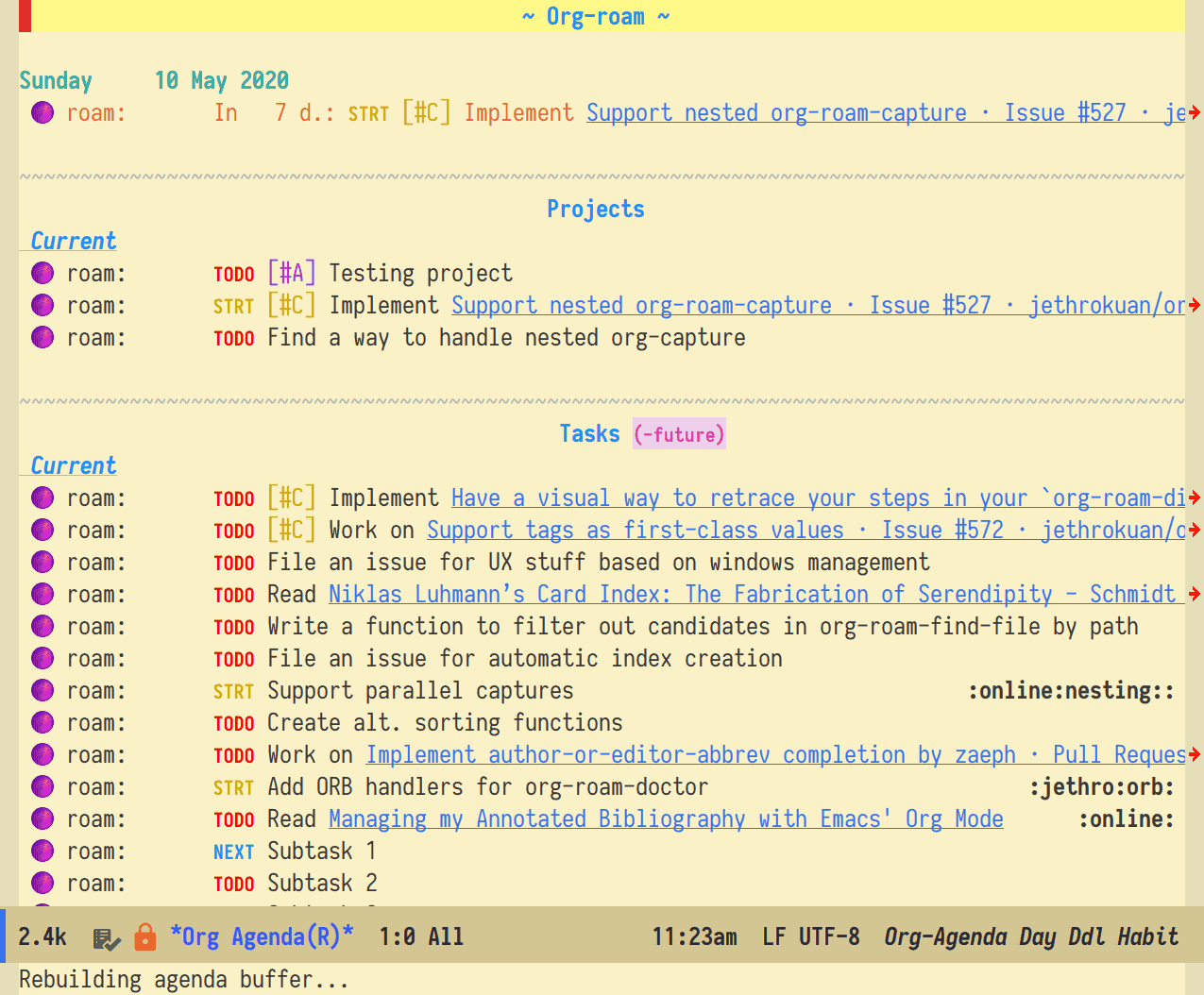Click the icon beside Projects row Implement Support nested org-roam-capture
The width and height of the screenshot is (1204, 995).
(42, 306)
